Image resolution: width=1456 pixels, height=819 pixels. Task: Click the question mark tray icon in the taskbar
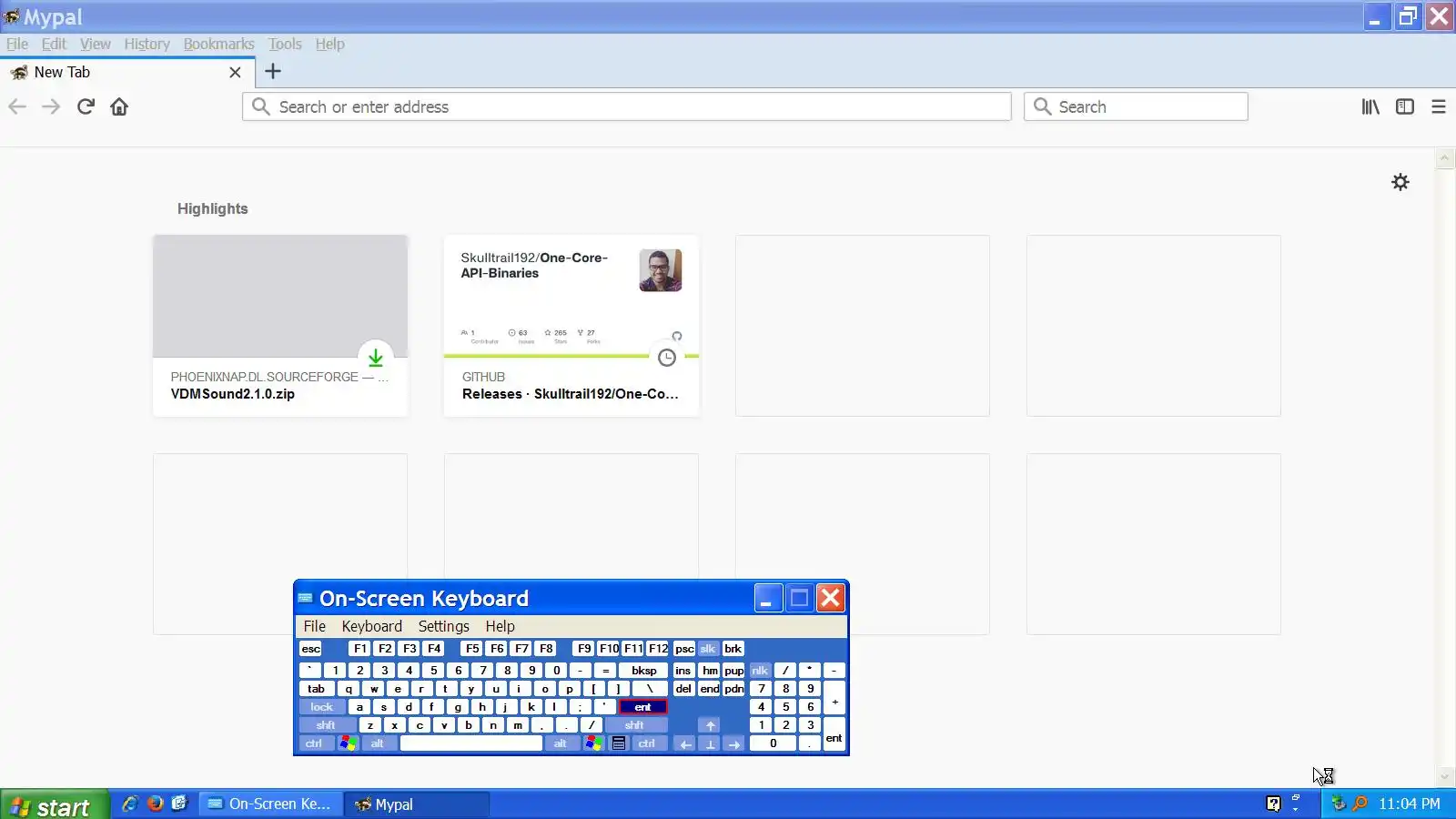[x=1273, y=804]
